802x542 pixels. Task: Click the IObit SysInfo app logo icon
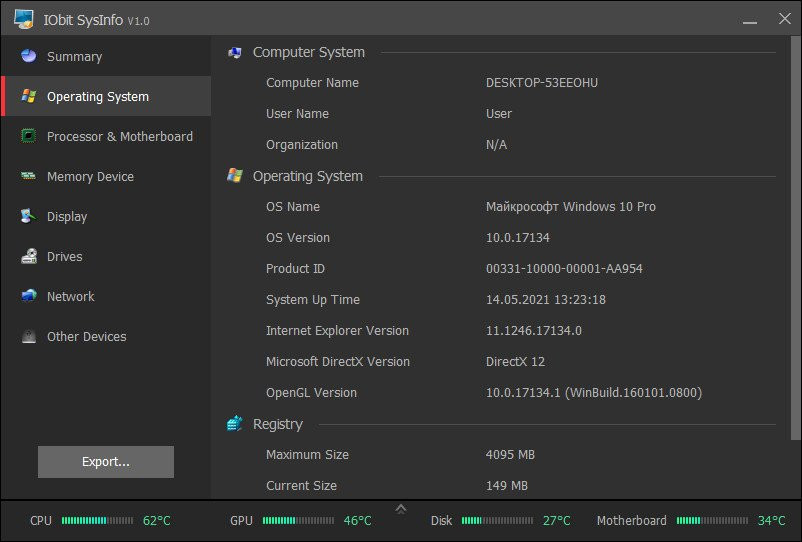(x=24, y=19)
